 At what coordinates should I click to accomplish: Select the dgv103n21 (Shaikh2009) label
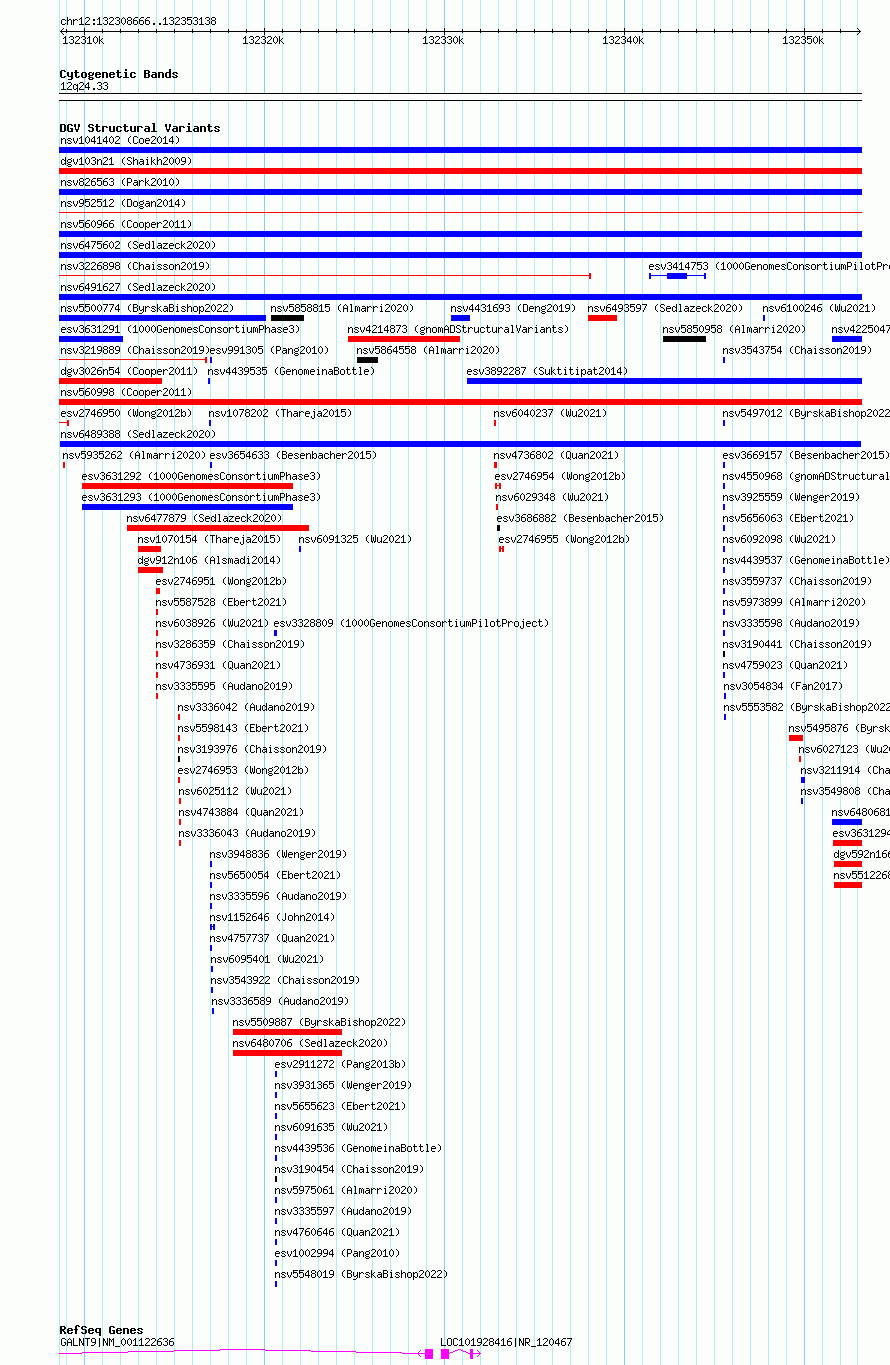(x=126, y=161)
